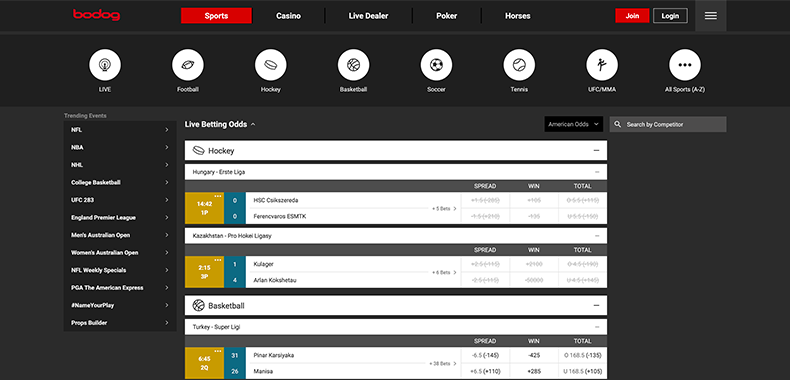
Task: Open the hamburger menu icon
Action: tap(711, 16)
